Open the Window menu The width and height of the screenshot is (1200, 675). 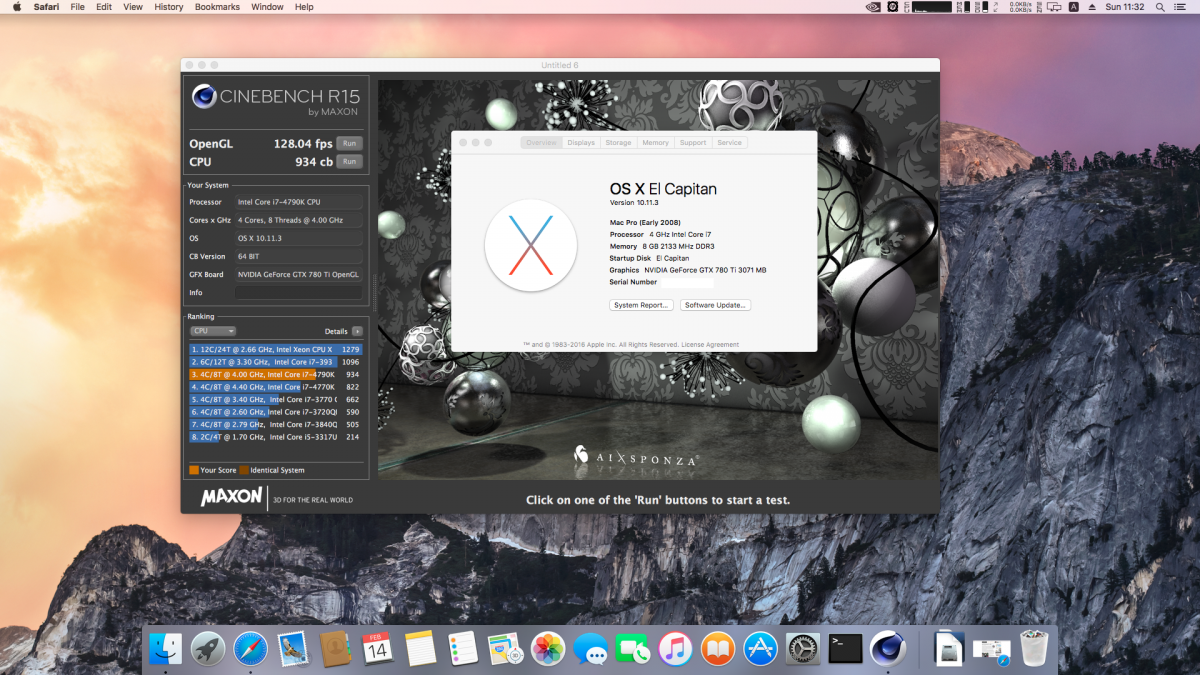coord(267,6)
